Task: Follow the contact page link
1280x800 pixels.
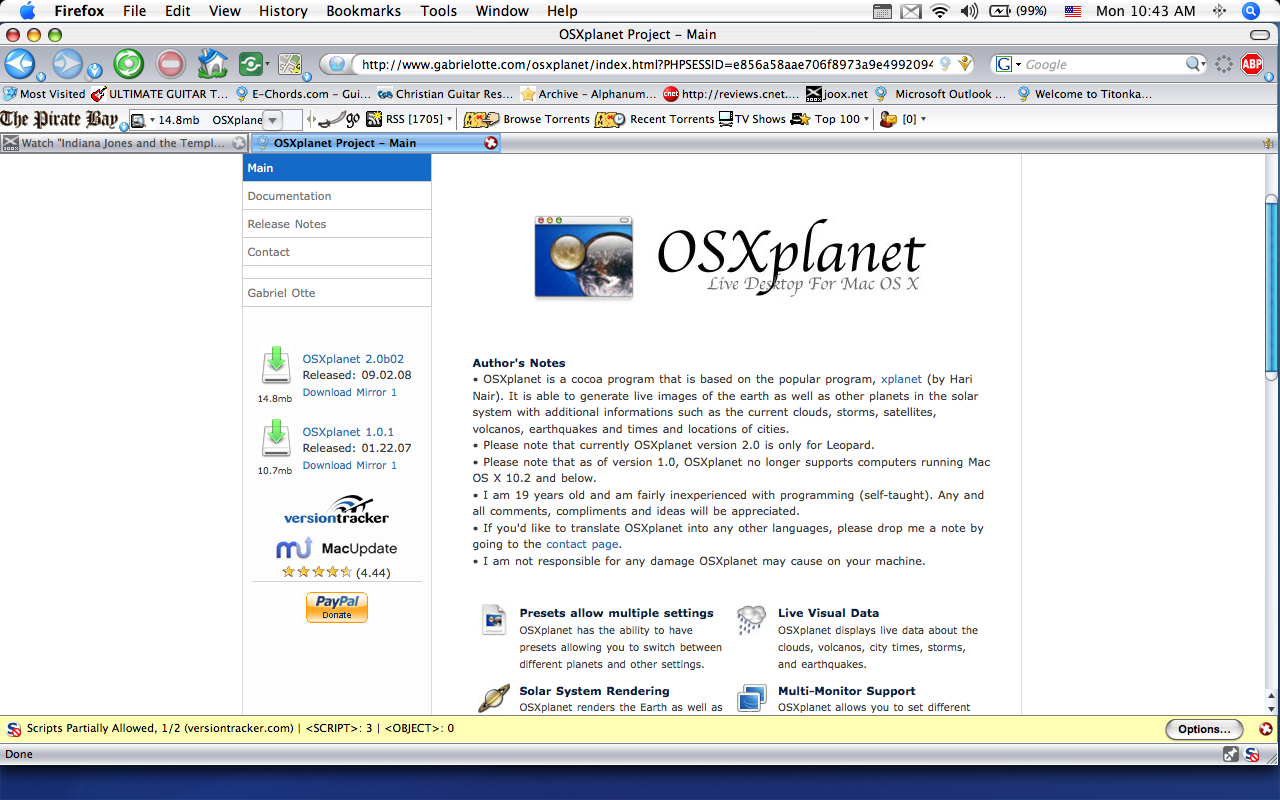Action: [x=583, y=544]
